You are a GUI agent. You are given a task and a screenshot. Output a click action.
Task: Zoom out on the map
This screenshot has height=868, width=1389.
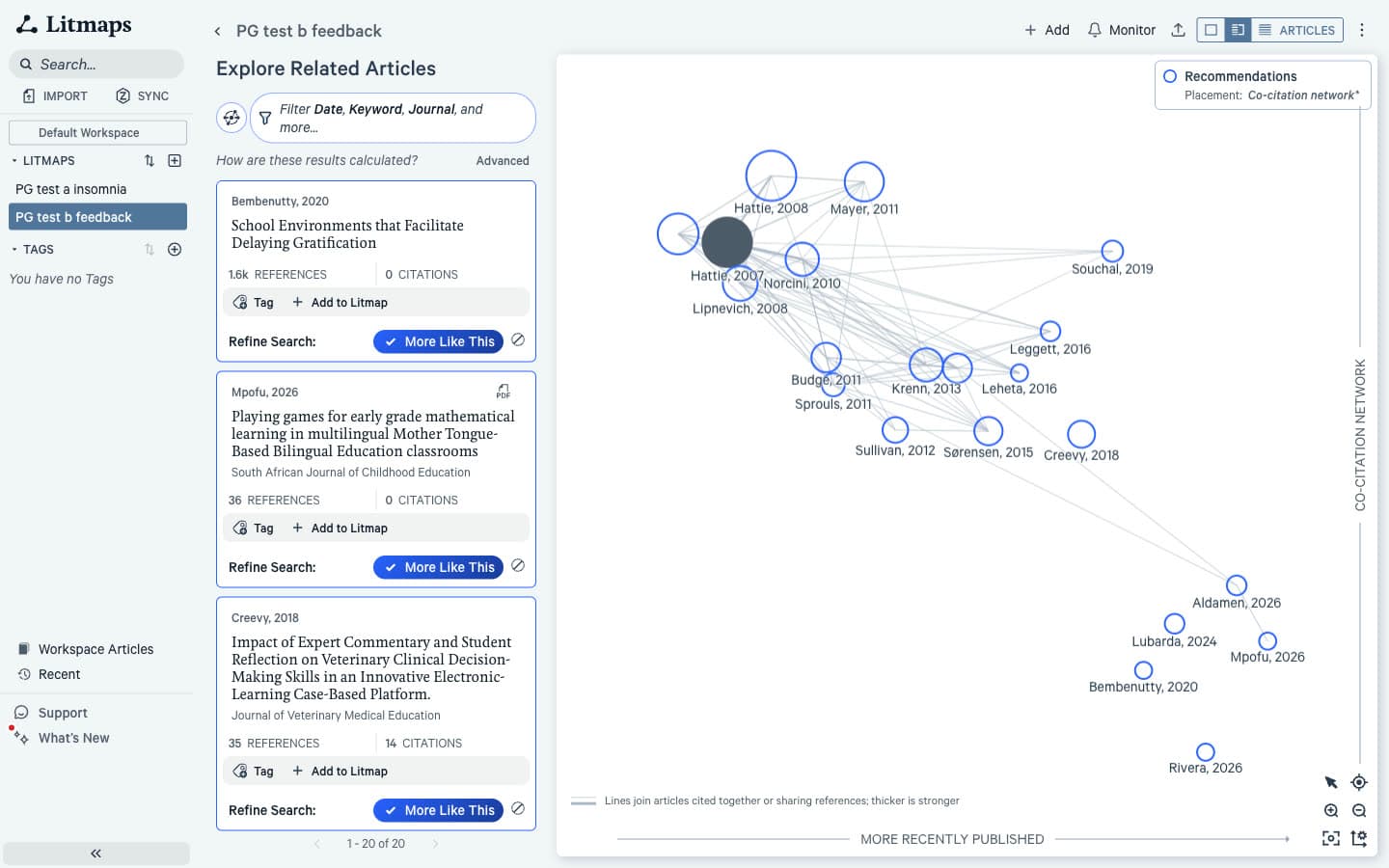click(1359, 810)
